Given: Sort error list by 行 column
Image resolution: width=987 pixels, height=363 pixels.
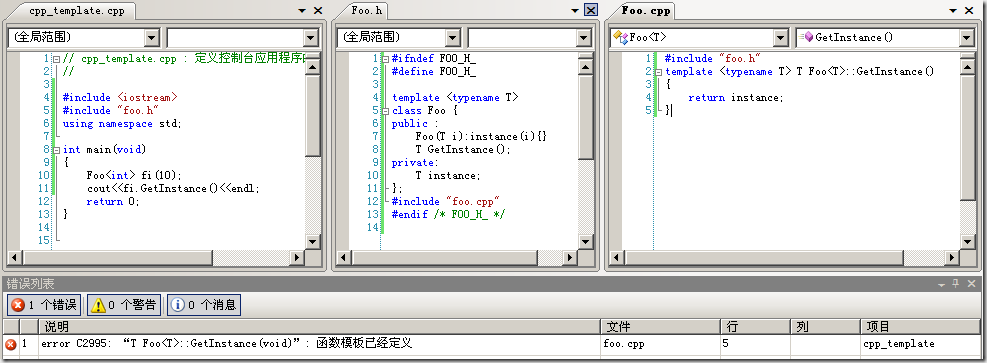Looking at the screenshot, I should [x=755, y=327].
